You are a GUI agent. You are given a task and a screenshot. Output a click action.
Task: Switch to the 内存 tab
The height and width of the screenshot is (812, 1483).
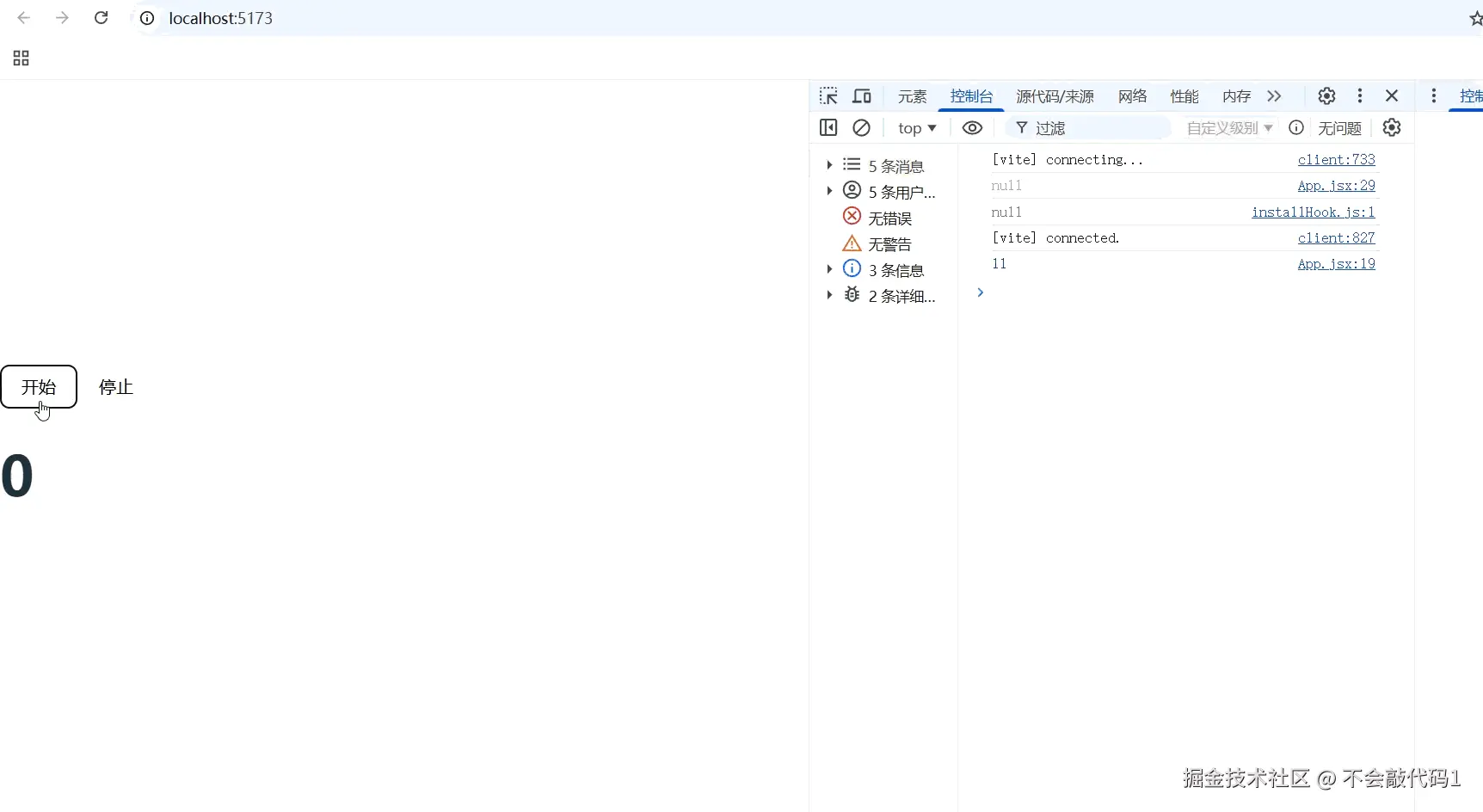[x=1236, y=96]
